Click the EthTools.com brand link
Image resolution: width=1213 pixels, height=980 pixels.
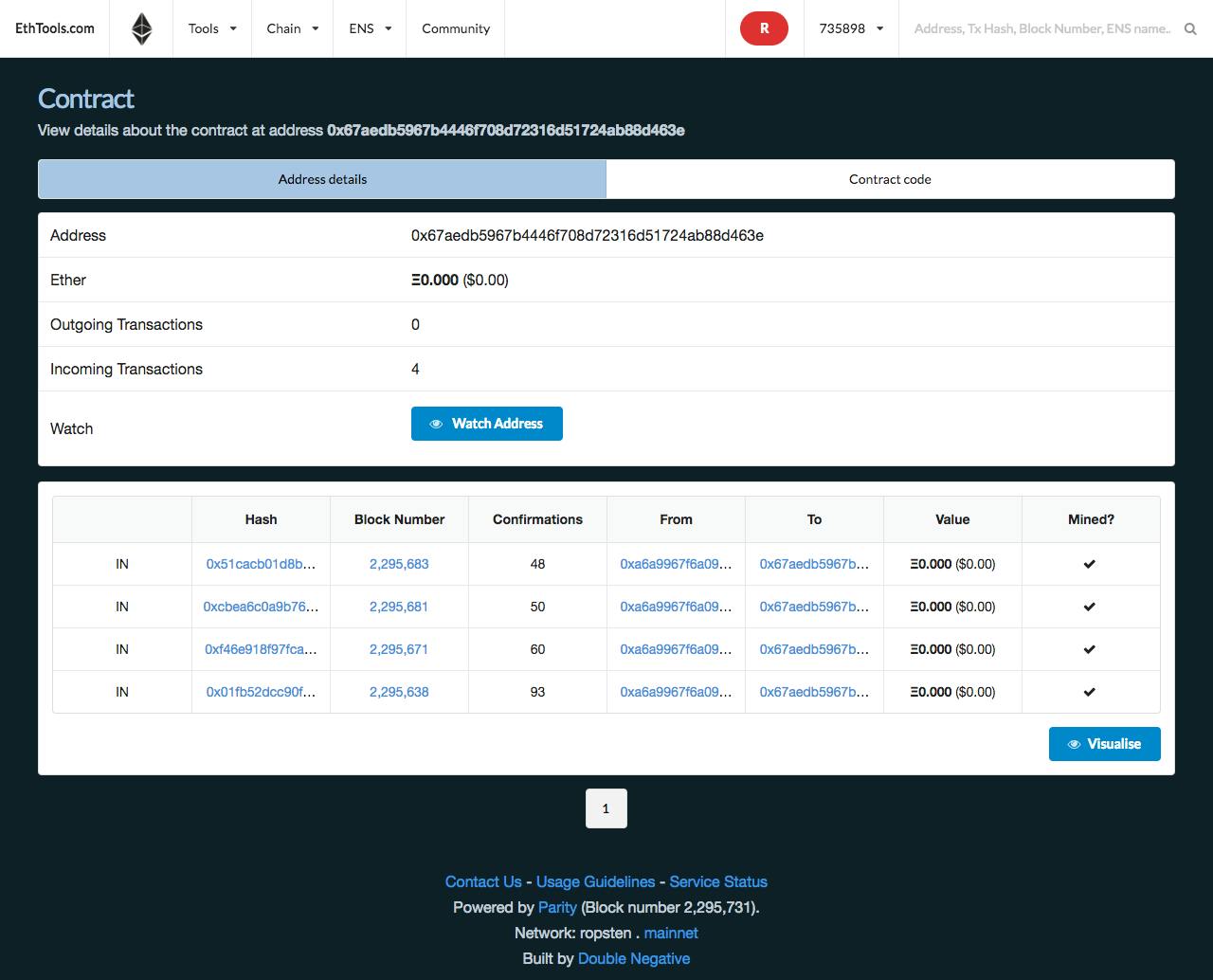[55, 28]
